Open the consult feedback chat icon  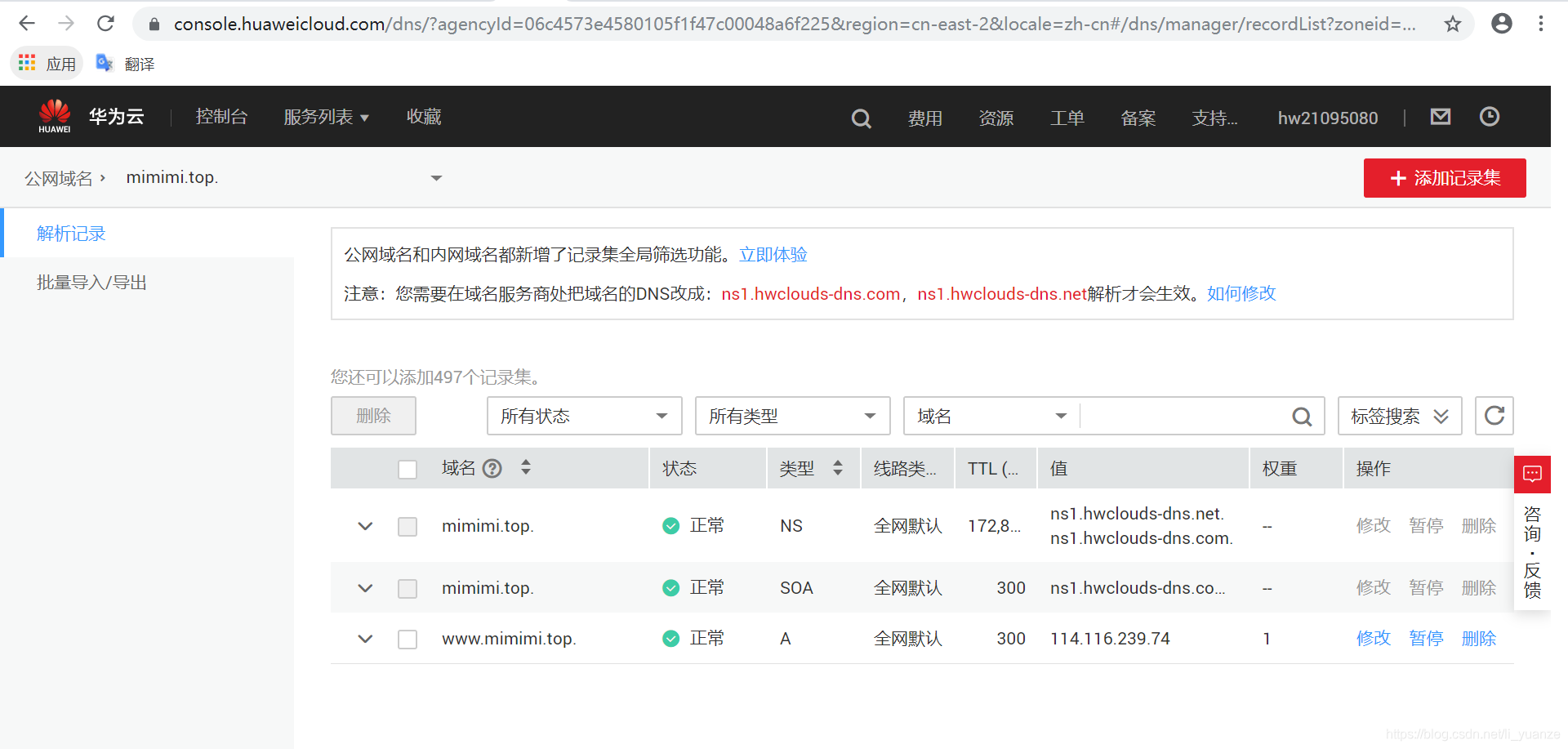1532,474
